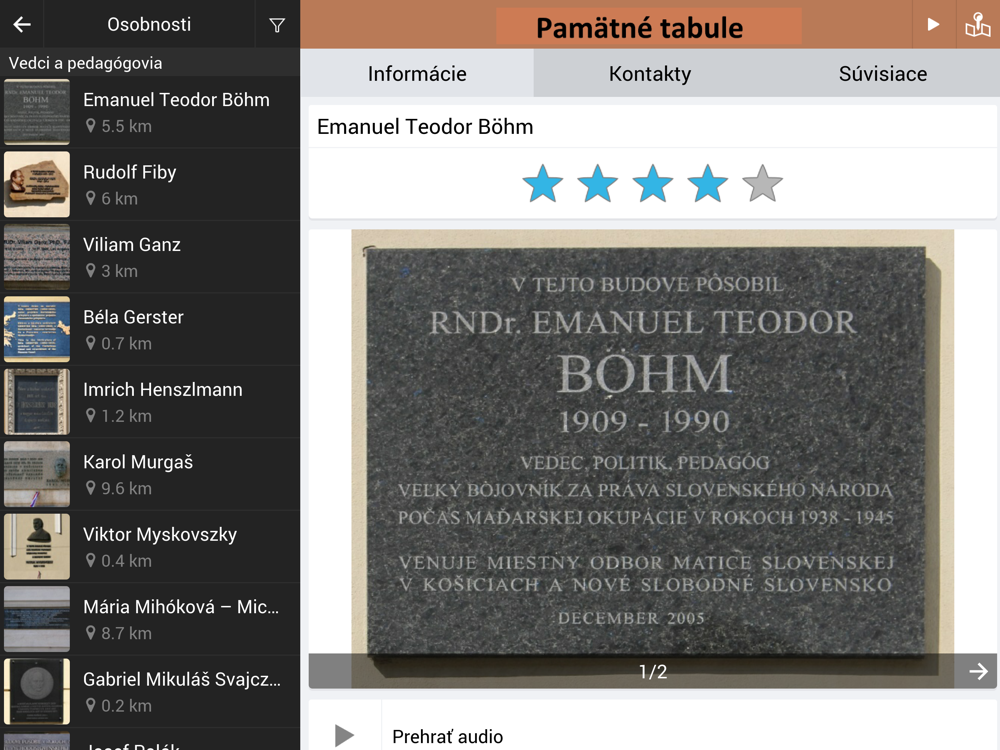This screenshot has height=750, width=1000.
Task: Select Rudolf Fiby in the list
Action: click(150, 184)
